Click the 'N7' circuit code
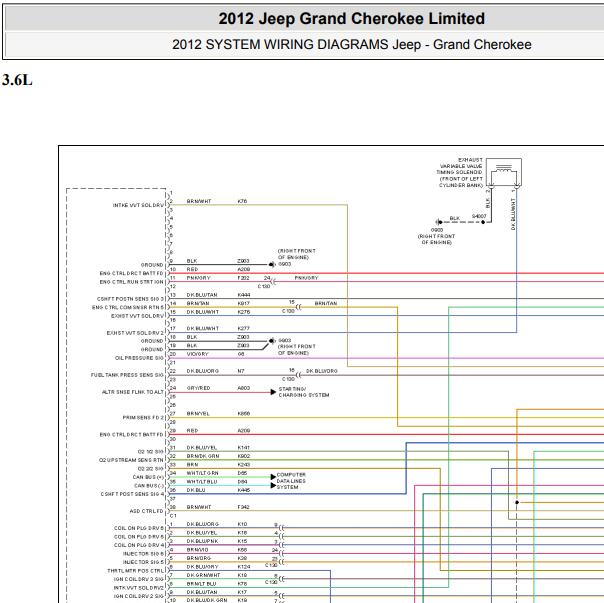This screenshot has width=604, height=603. pos(241,371)
